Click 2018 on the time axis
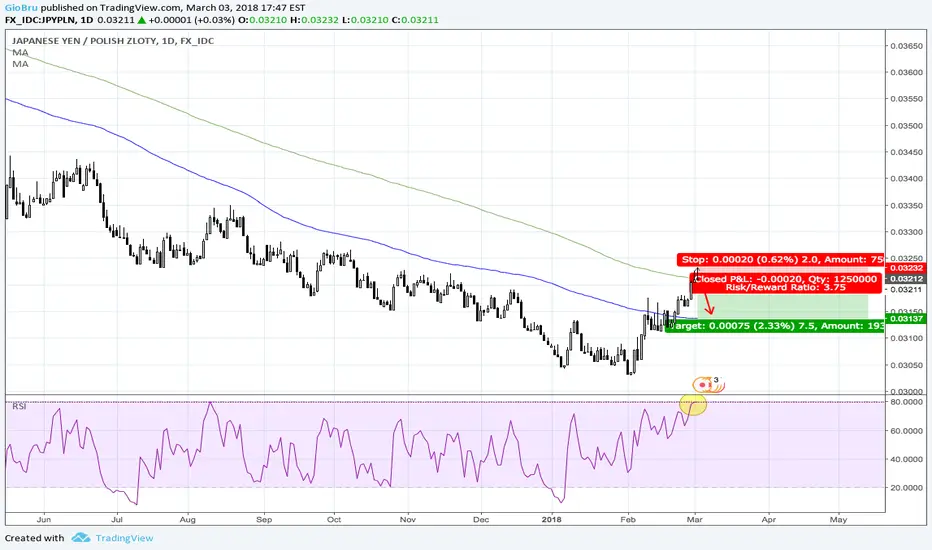This screenshot has height=550, width=932. point(552,519)
